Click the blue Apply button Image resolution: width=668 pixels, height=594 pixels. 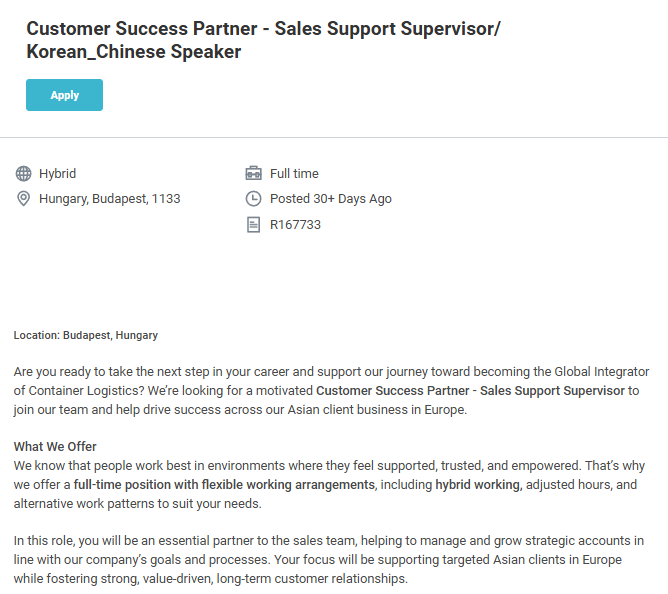64,95
